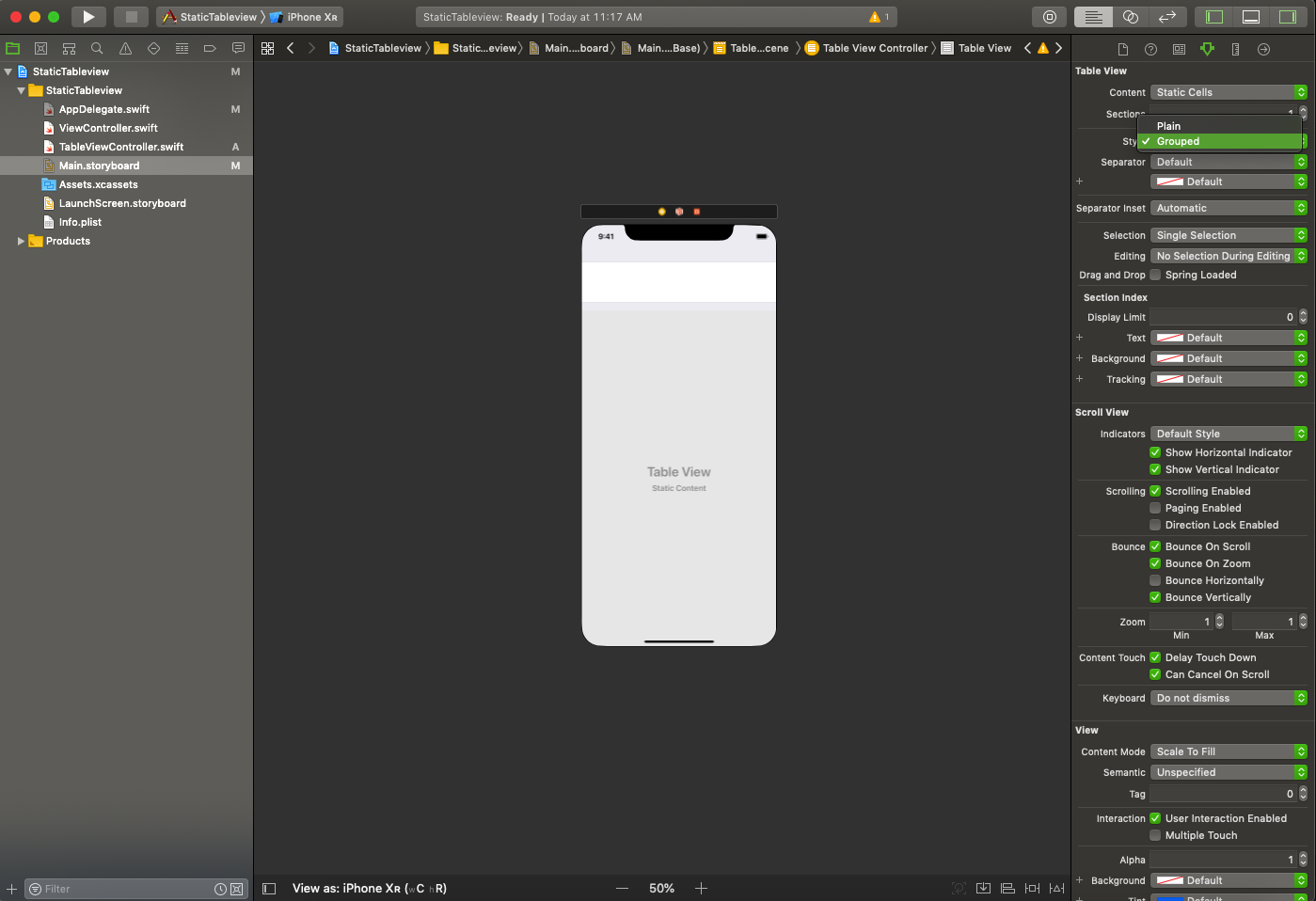
Task: Switch to Assistant editor
Action: (1131, 17)
